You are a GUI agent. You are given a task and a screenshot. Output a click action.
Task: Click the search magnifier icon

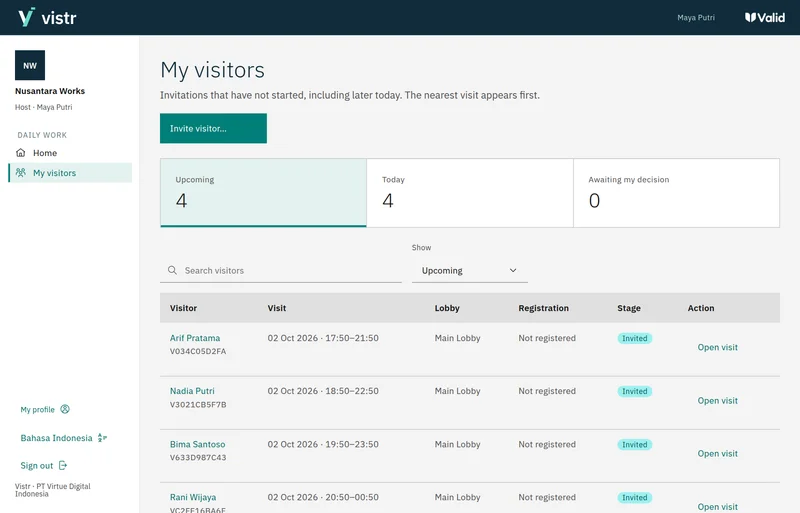click(172, 270)
